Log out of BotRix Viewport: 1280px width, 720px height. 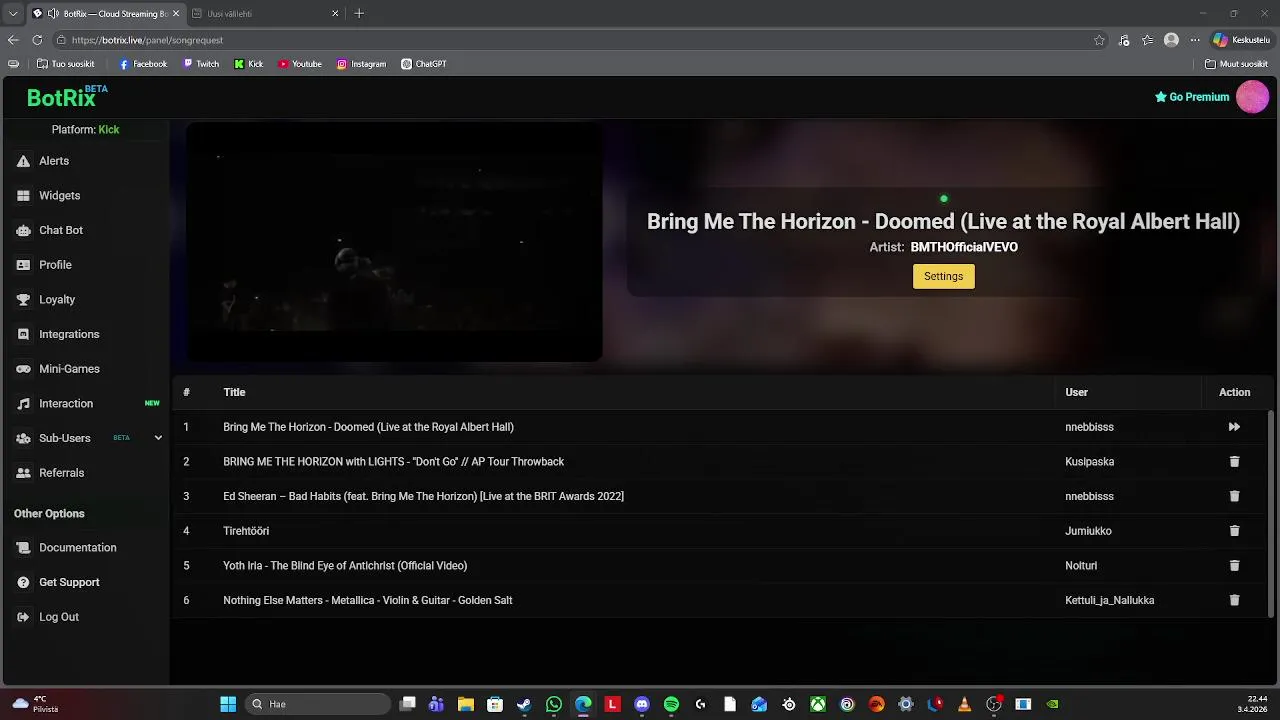pyautogui.click(x=58, y=617)
